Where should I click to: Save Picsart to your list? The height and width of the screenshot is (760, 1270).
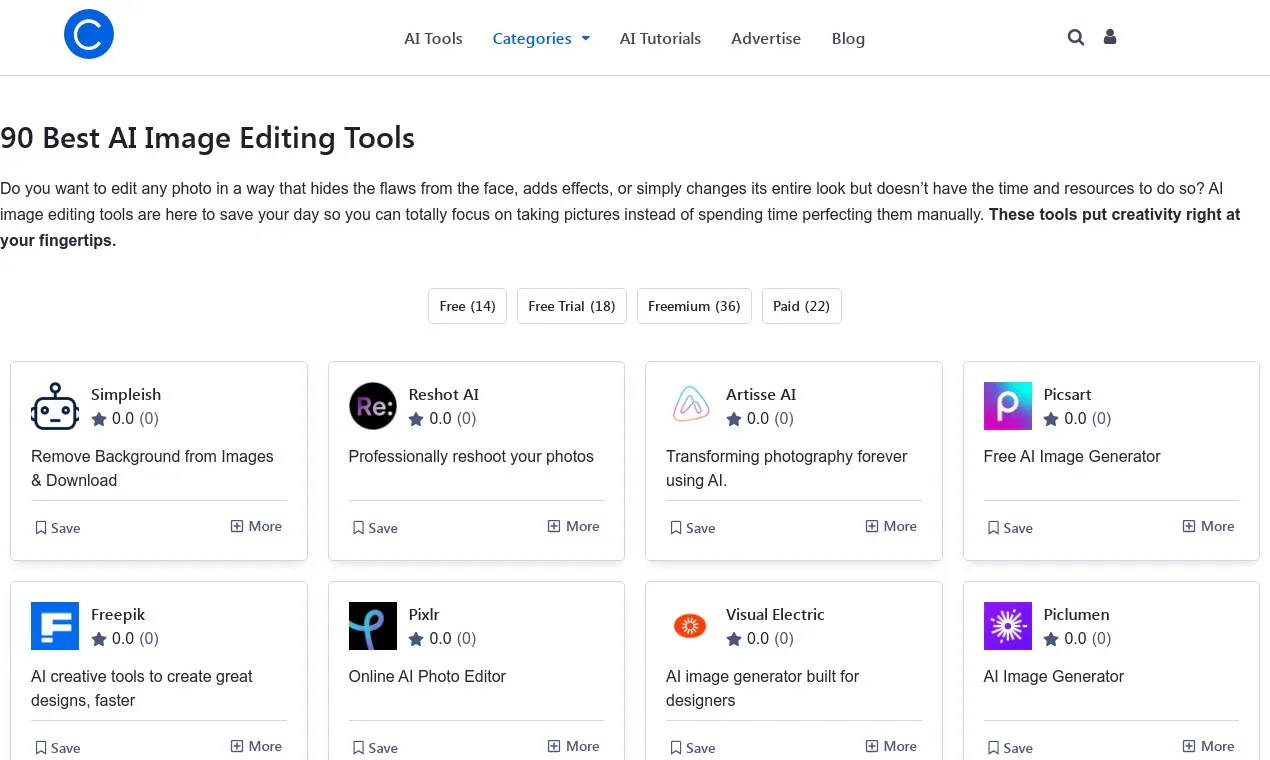[x=1010, y=528]
